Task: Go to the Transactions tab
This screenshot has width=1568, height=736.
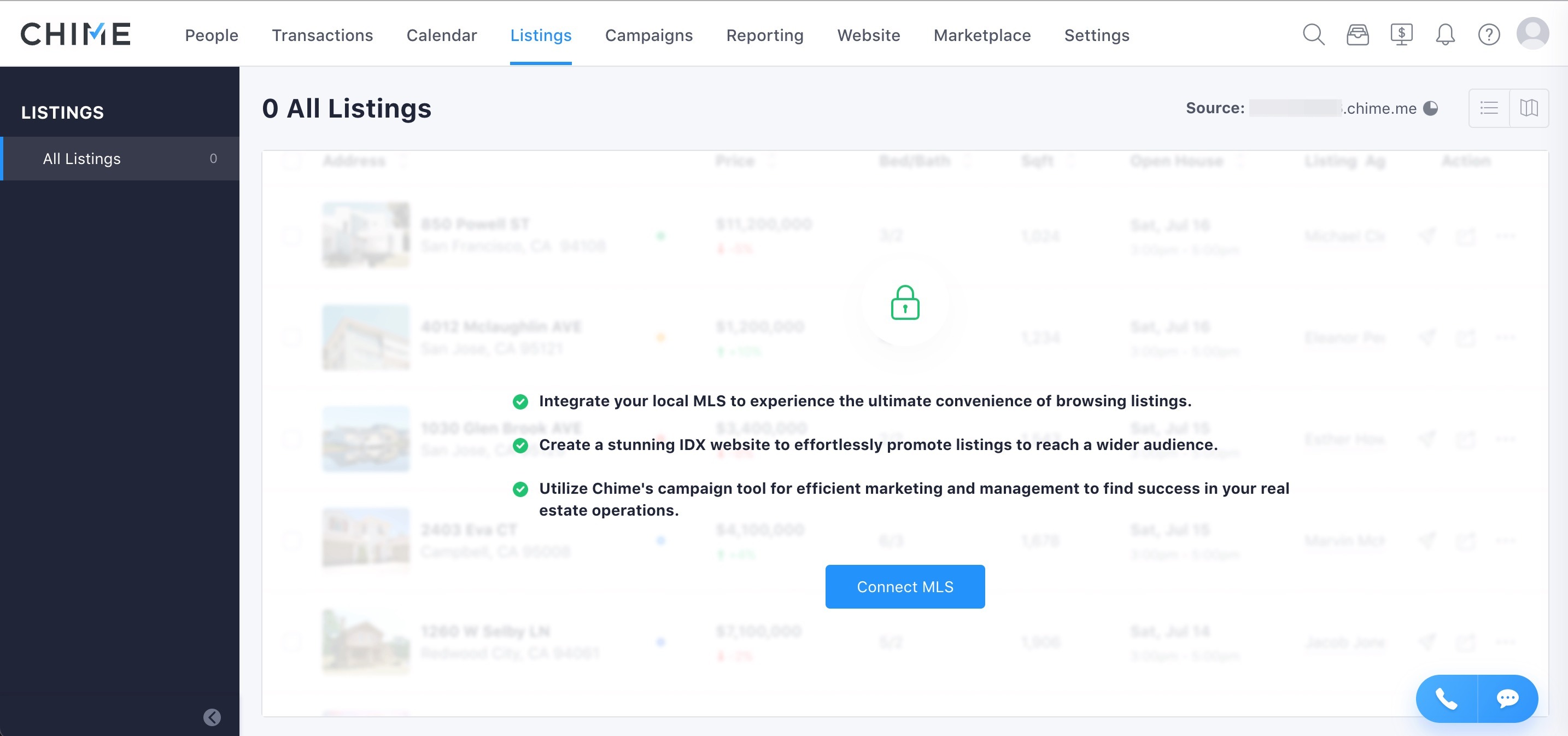Action: pos(322,36)
